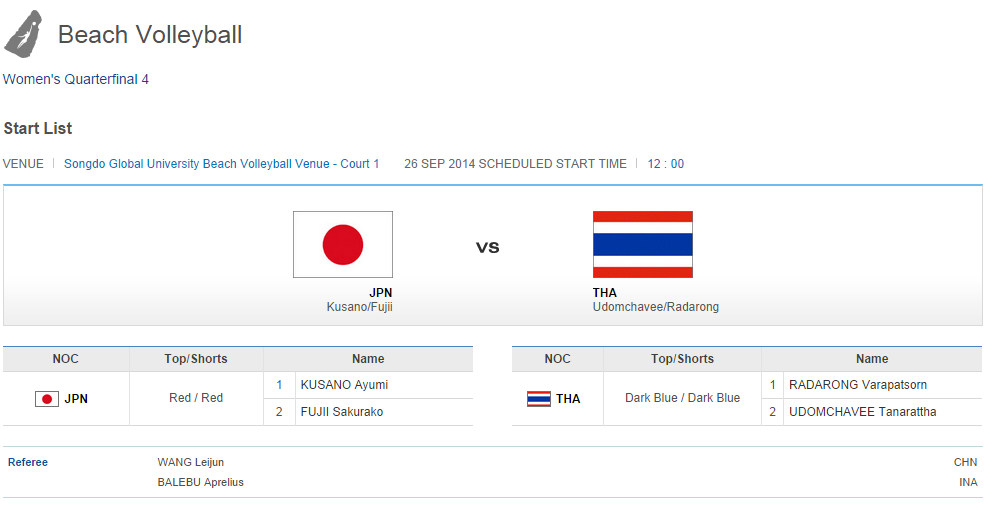Click the Name column header for Japan
Screen dimensions: 1007x511
(x=368, y=359)
